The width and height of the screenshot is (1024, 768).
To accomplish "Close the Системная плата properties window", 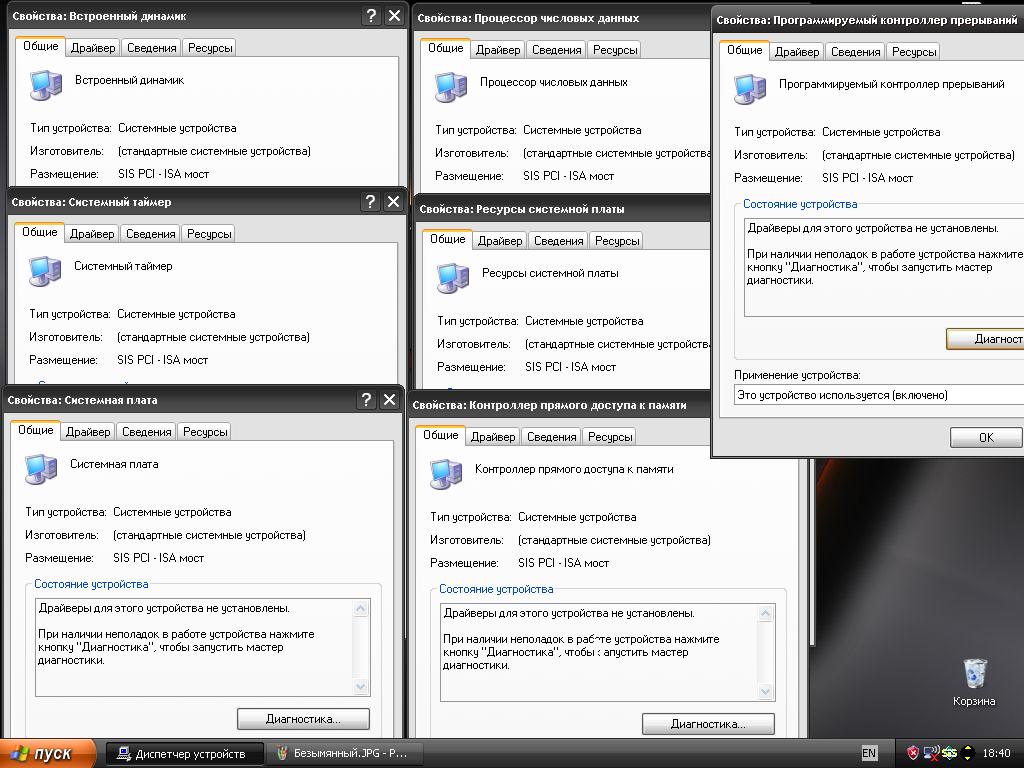I will (389, 400).
